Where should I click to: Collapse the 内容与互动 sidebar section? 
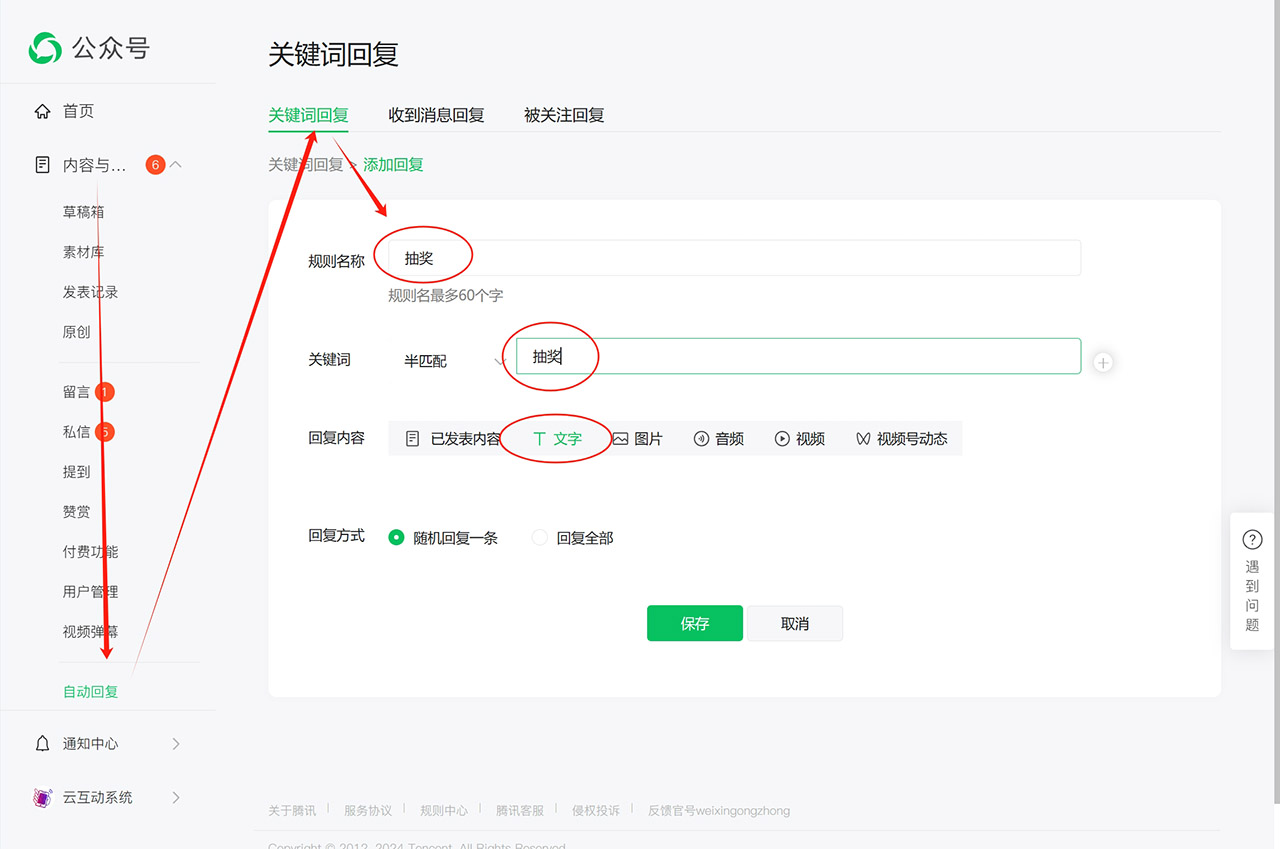click(176, 164)
